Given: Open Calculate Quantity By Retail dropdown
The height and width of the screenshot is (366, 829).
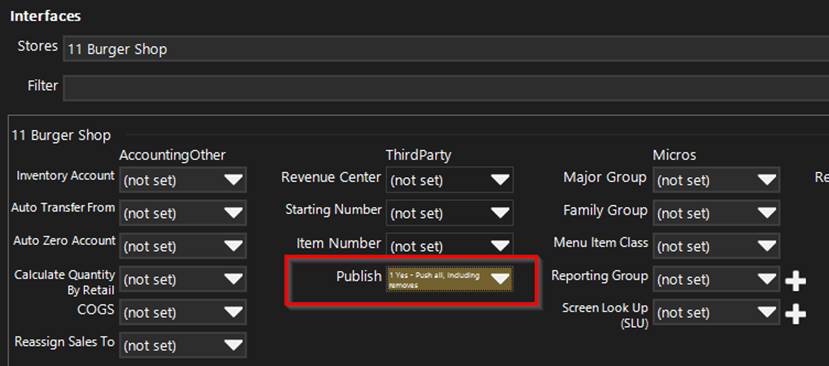Looking at the screenshot, I should 183,279.
